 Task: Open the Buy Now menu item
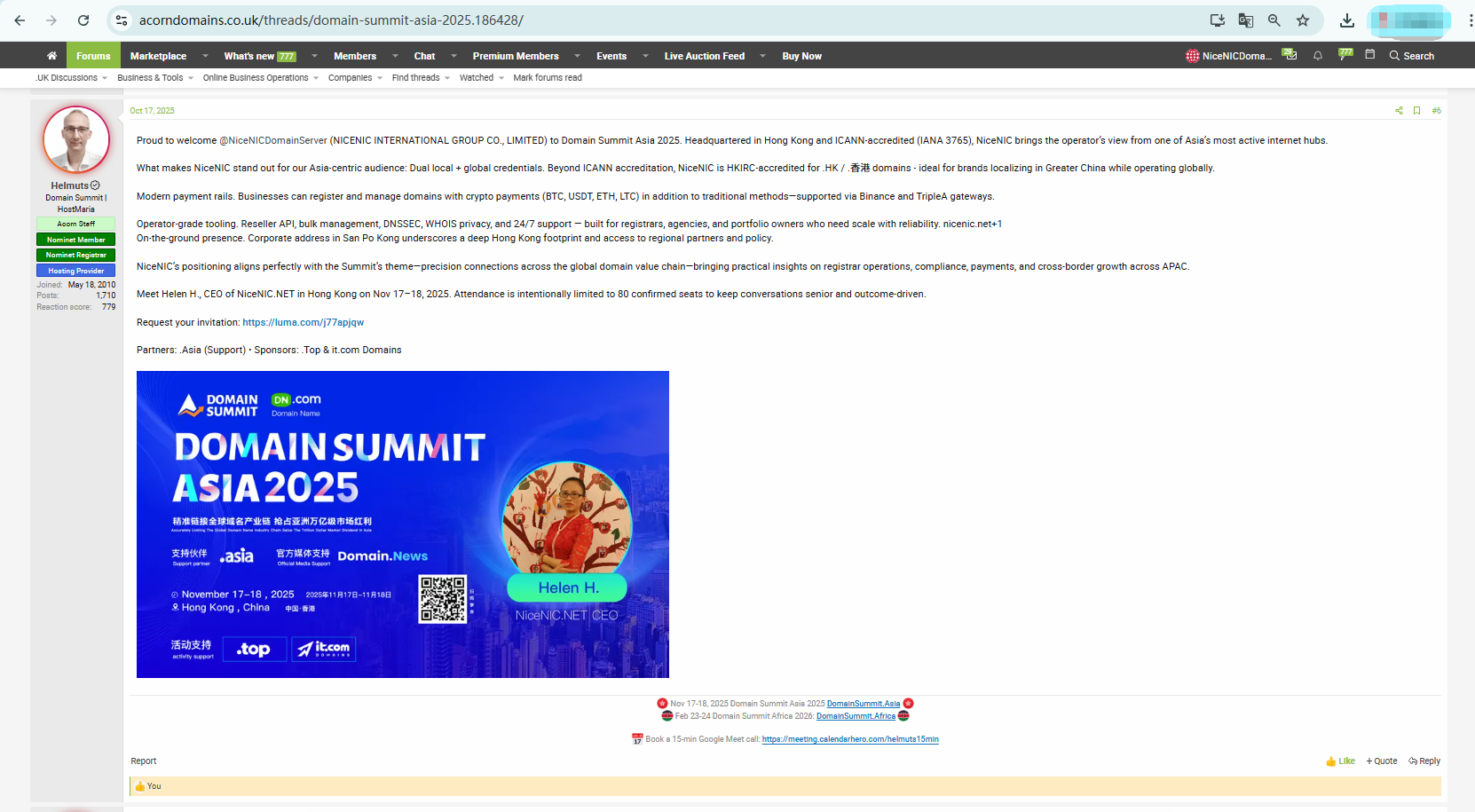801,56
